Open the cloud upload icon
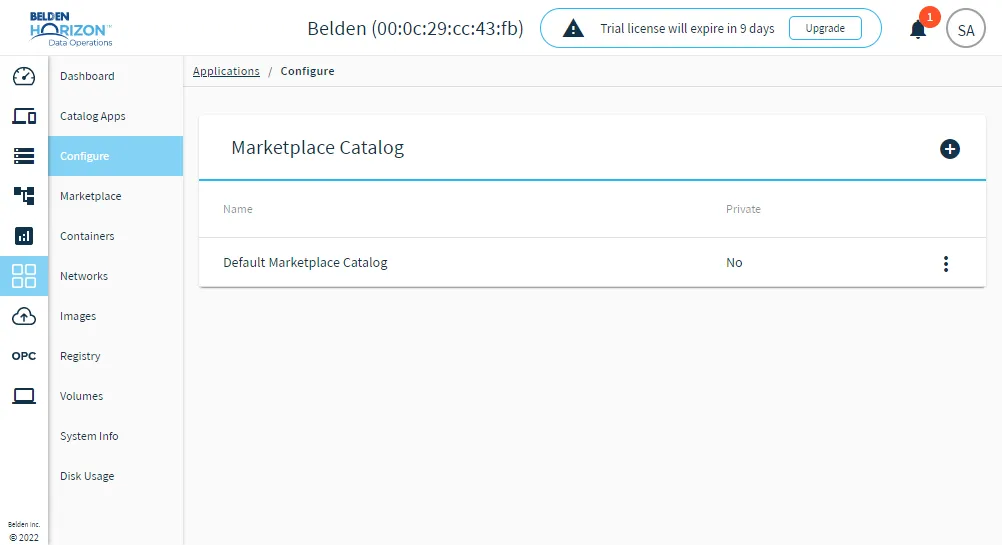 point(24,316)
